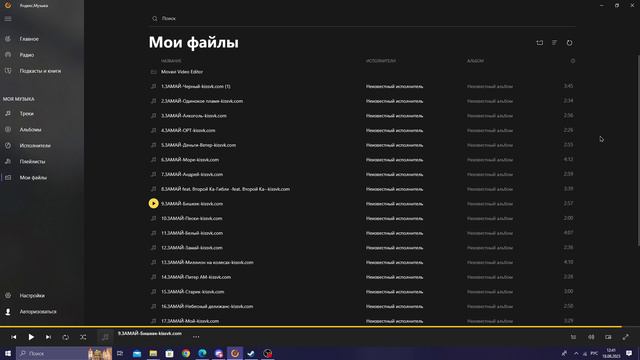Click the vertical scrollbar of track list

[638, 151]
